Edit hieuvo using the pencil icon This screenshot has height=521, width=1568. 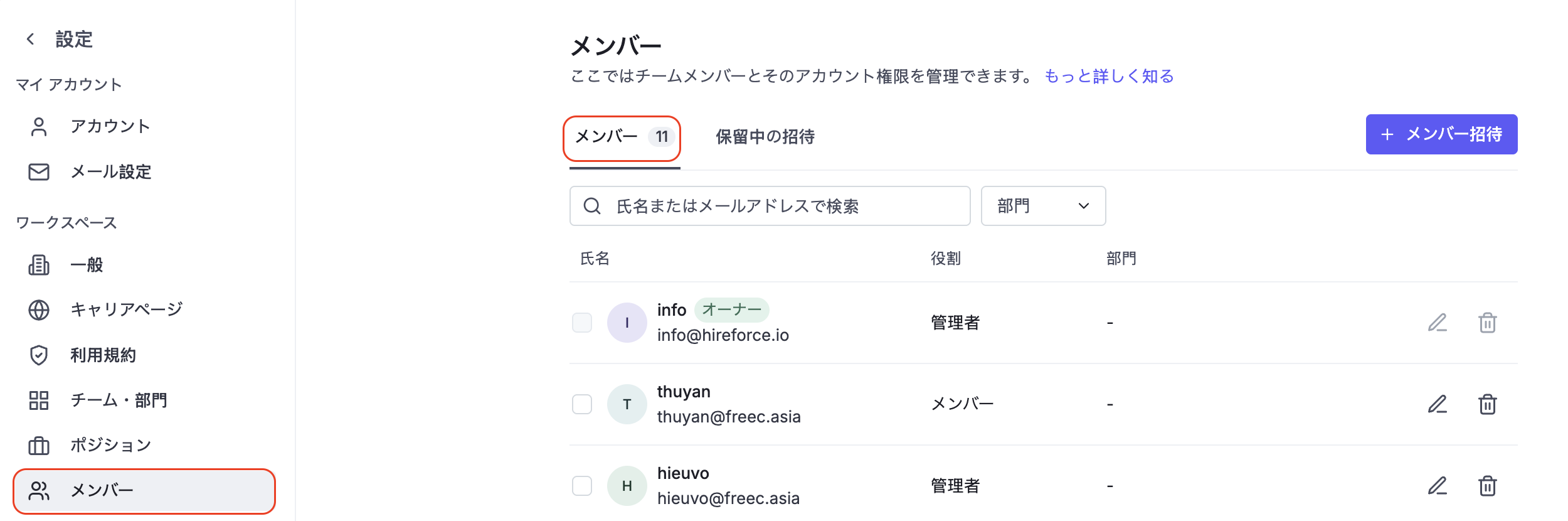point(1438,486)
